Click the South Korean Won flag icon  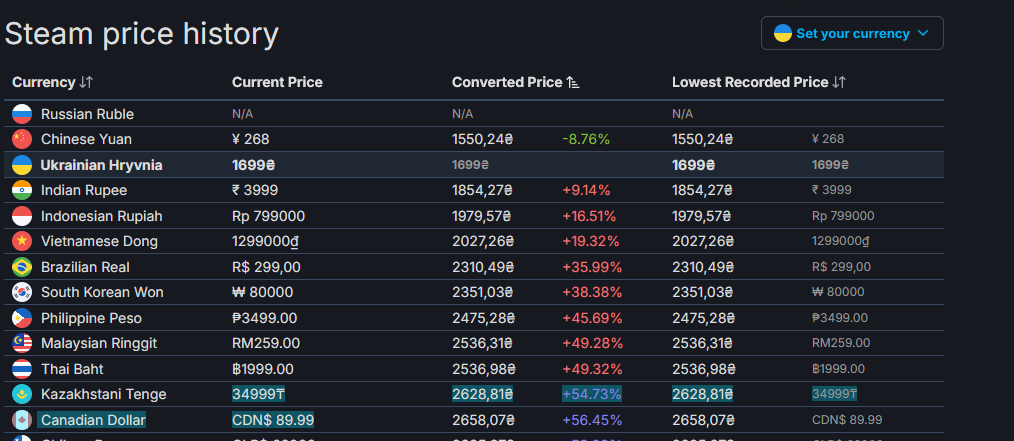pyautogui.click(x=22, y=292)
